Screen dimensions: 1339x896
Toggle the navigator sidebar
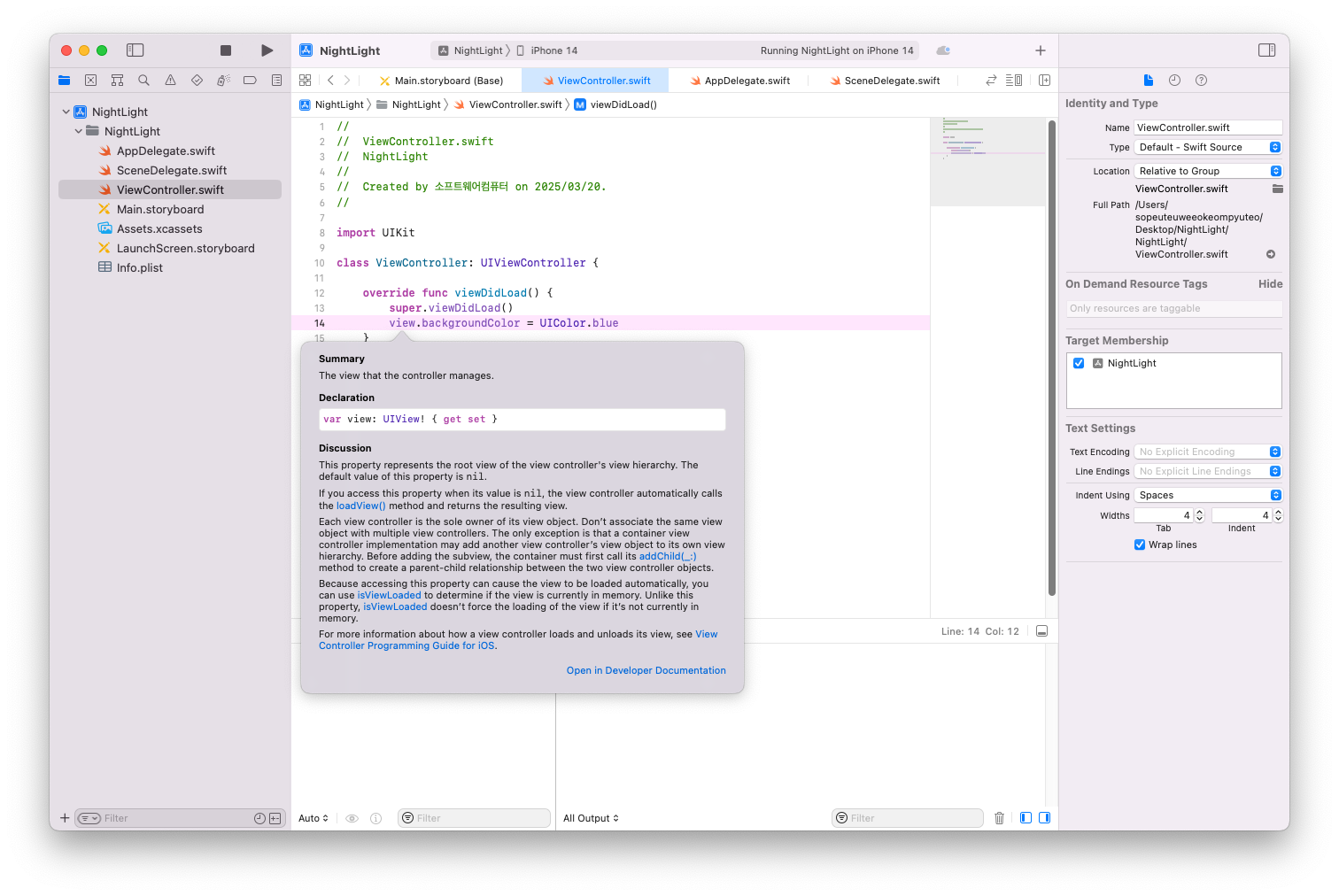(x=135, y=50)
